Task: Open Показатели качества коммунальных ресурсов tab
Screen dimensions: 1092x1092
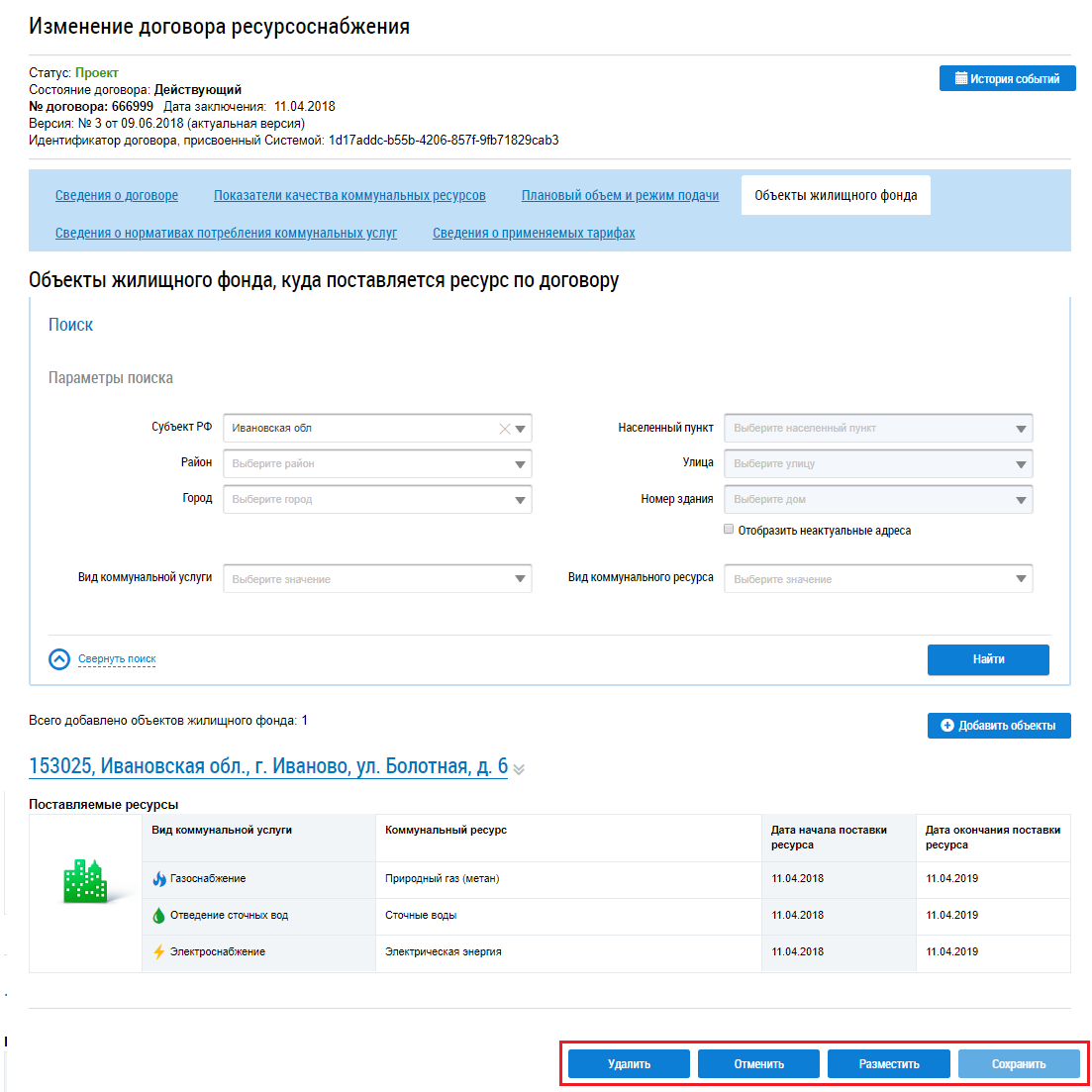Action: (349, 196)
